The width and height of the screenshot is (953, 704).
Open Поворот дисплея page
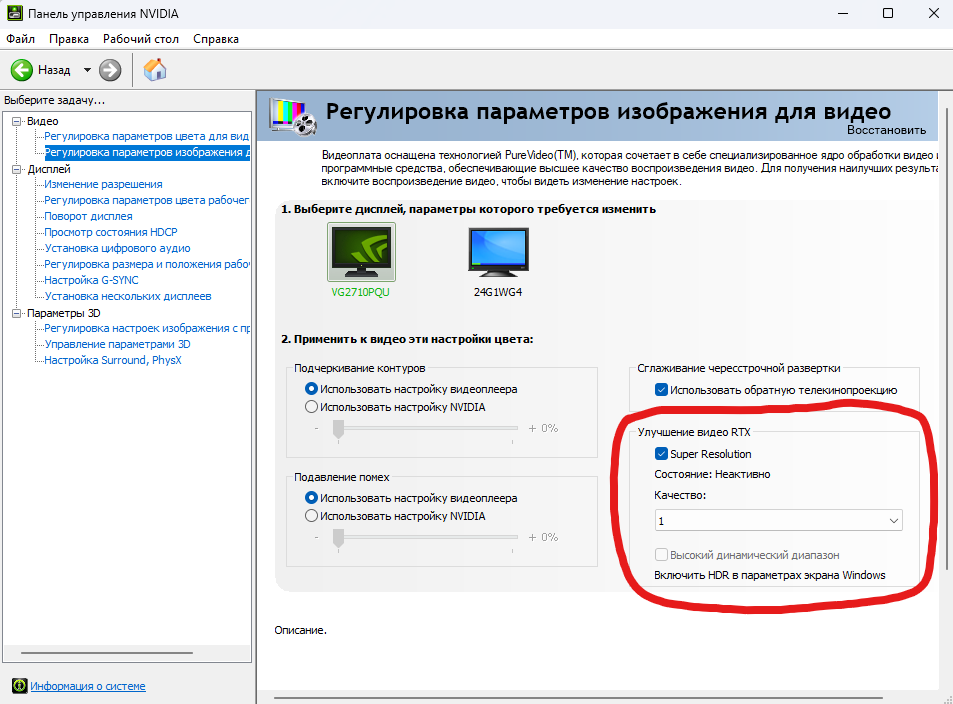pyautogui.click(x=88, y=216)
